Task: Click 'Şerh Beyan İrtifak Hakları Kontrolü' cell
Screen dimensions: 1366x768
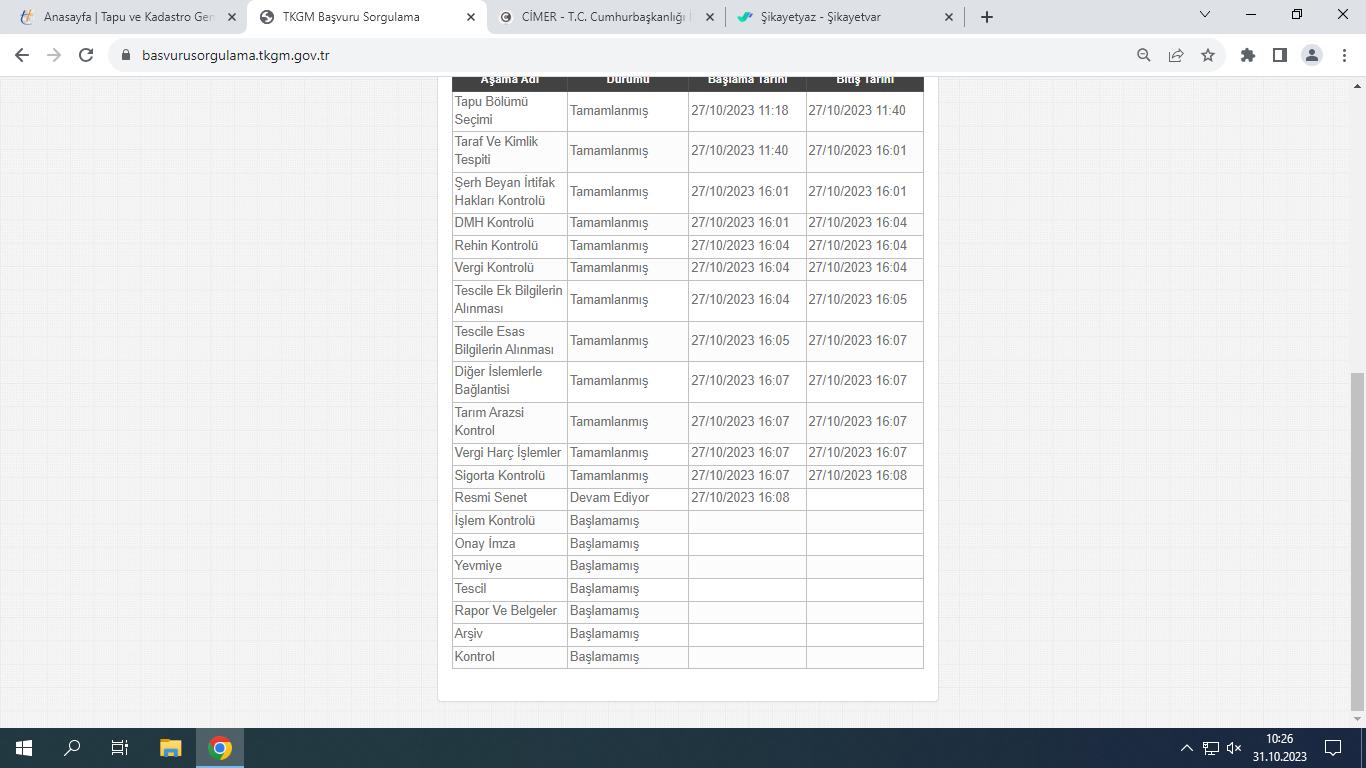Action: [x=509, y=192]
